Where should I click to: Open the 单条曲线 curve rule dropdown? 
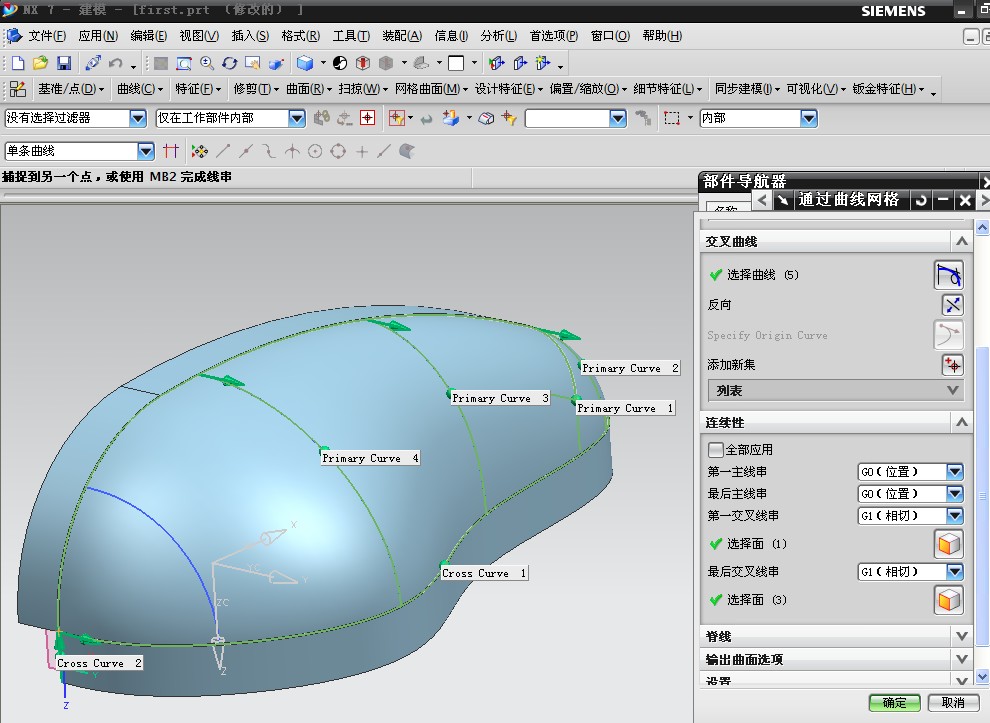pyautogui.click(x=146, y=151)
